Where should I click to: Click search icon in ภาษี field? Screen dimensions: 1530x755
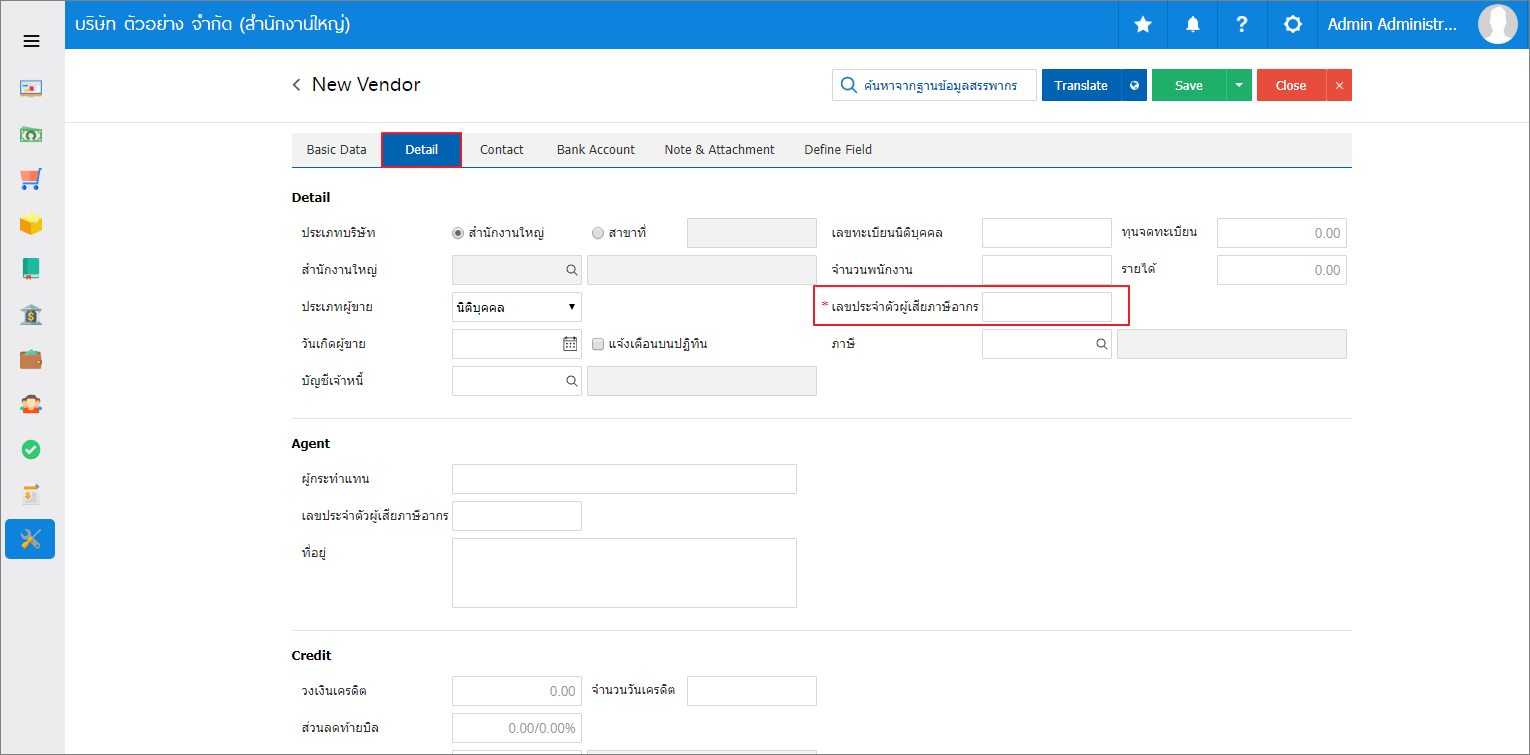[x=1101, y=344]
